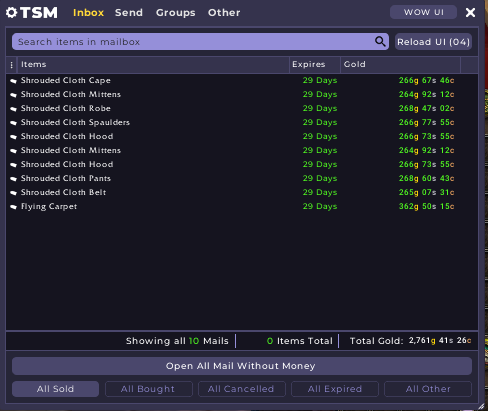Click 29 Days in Shrouded Cloth Cape row

[x=320, y=81]
